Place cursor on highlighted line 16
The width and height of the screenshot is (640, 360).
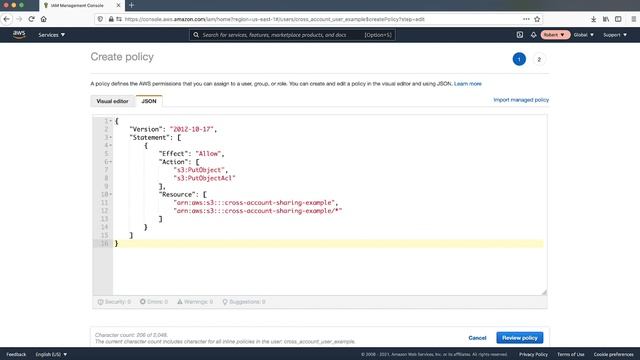click(x=329, y=244)
